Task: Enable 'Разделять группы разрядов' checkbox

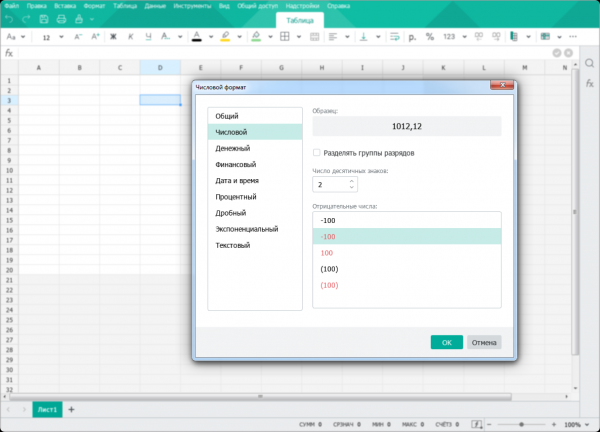Action: (317, 153)
